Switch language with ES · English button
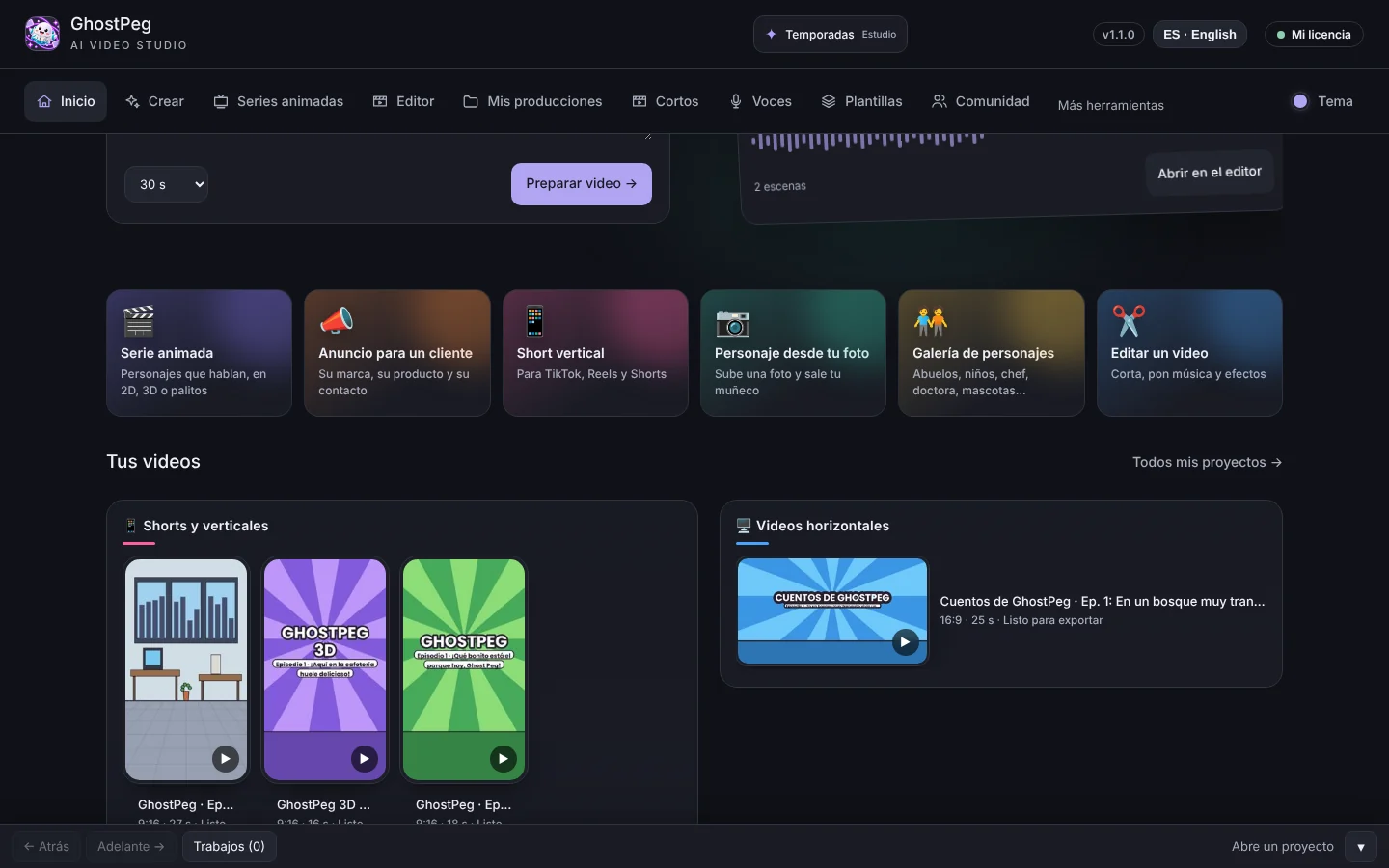 coord(1199,34)
